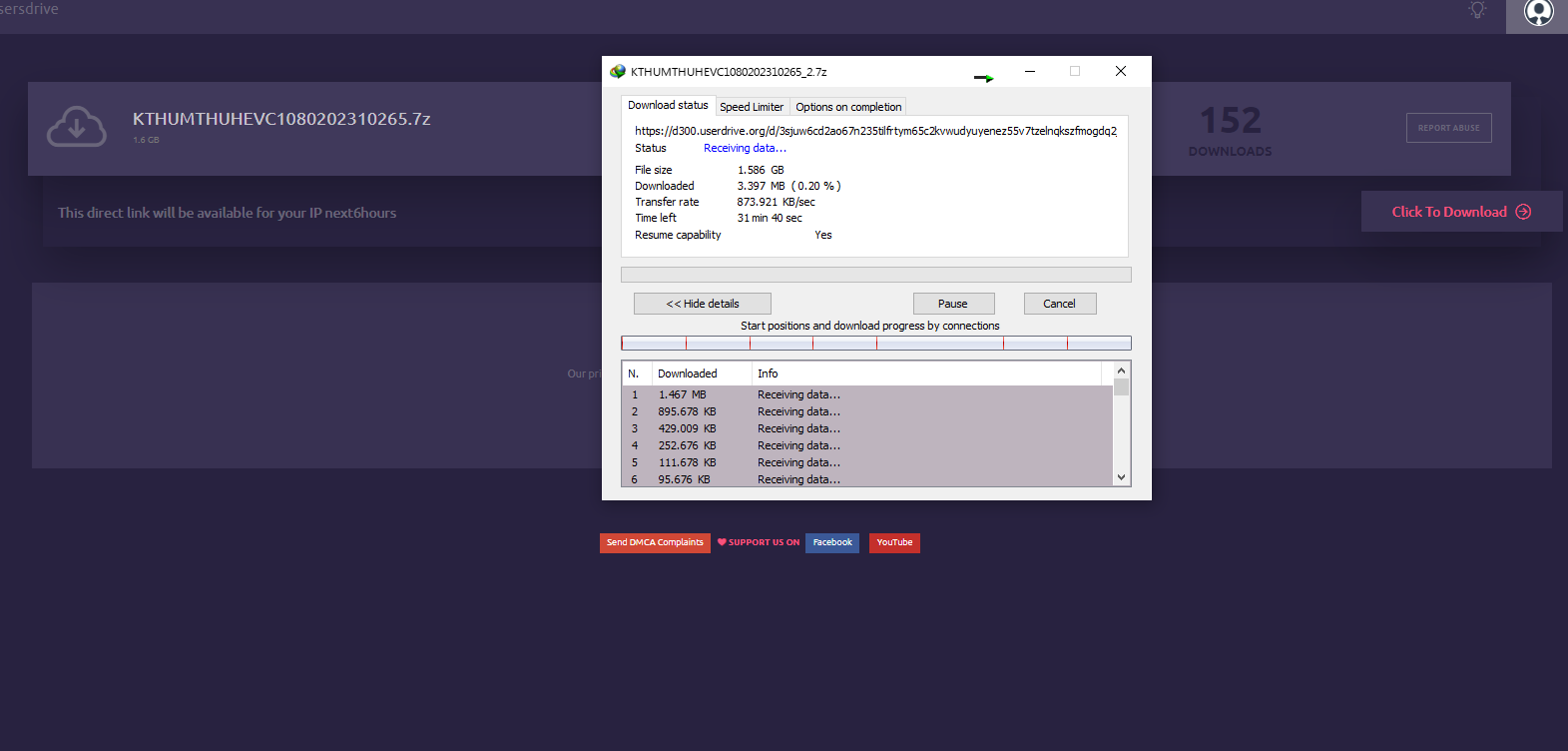Minimize the IDM download window
The width and height of the screenshot is (1568, 751).
(1029, 71)
